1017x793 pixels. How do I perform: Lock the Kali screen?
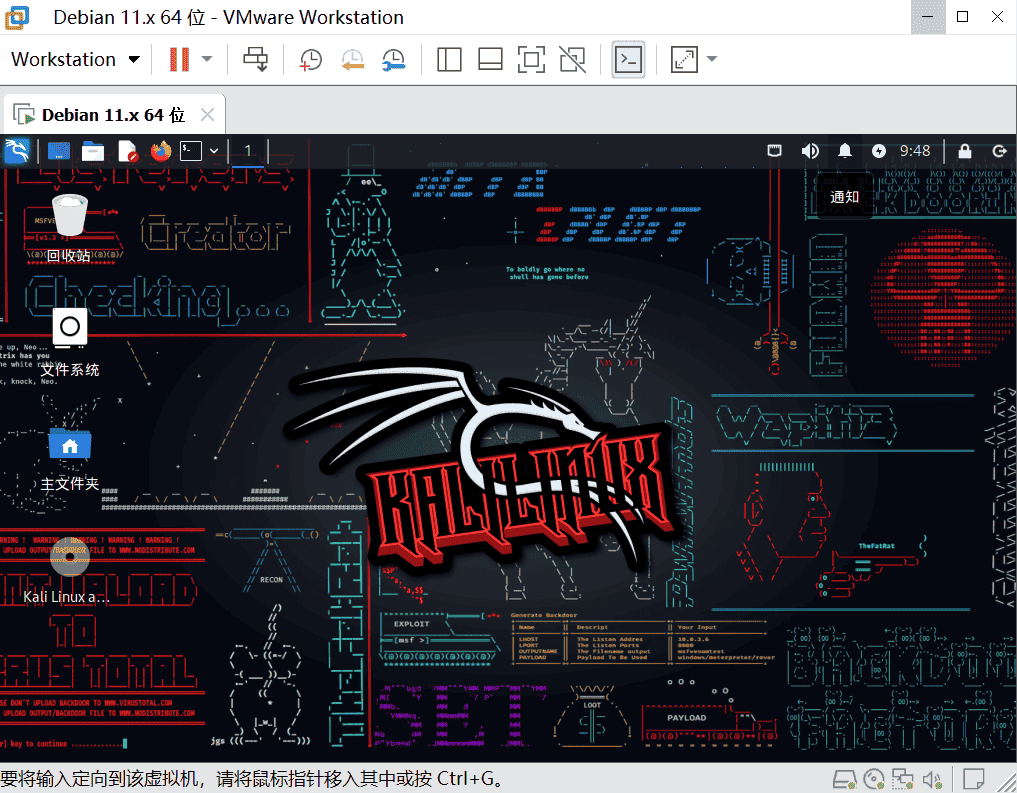click(x=965, y=151)
